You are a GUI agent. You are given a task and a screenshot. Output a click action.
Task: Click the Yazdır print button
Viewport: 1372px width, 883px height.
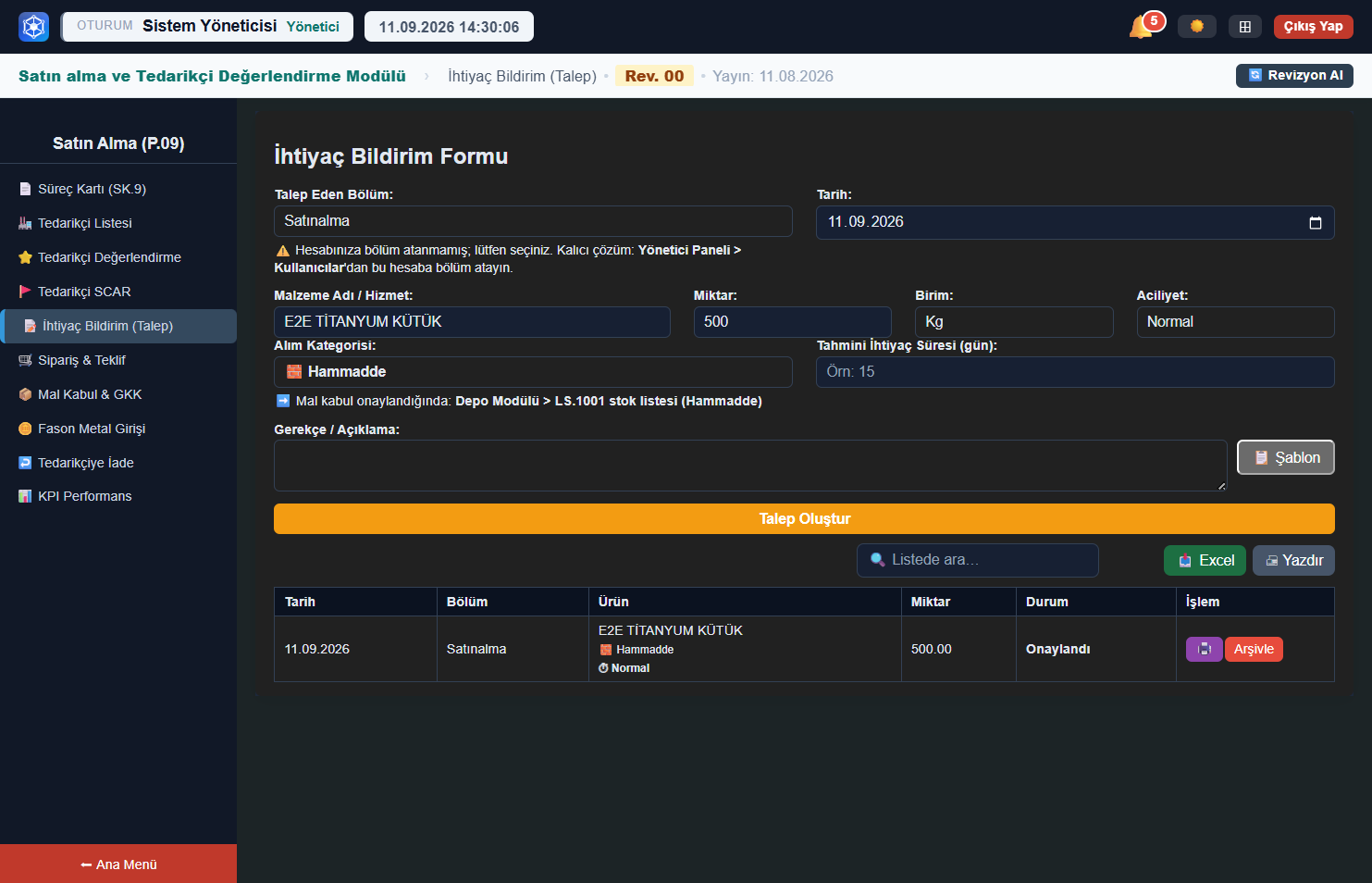coord(1293,560)
